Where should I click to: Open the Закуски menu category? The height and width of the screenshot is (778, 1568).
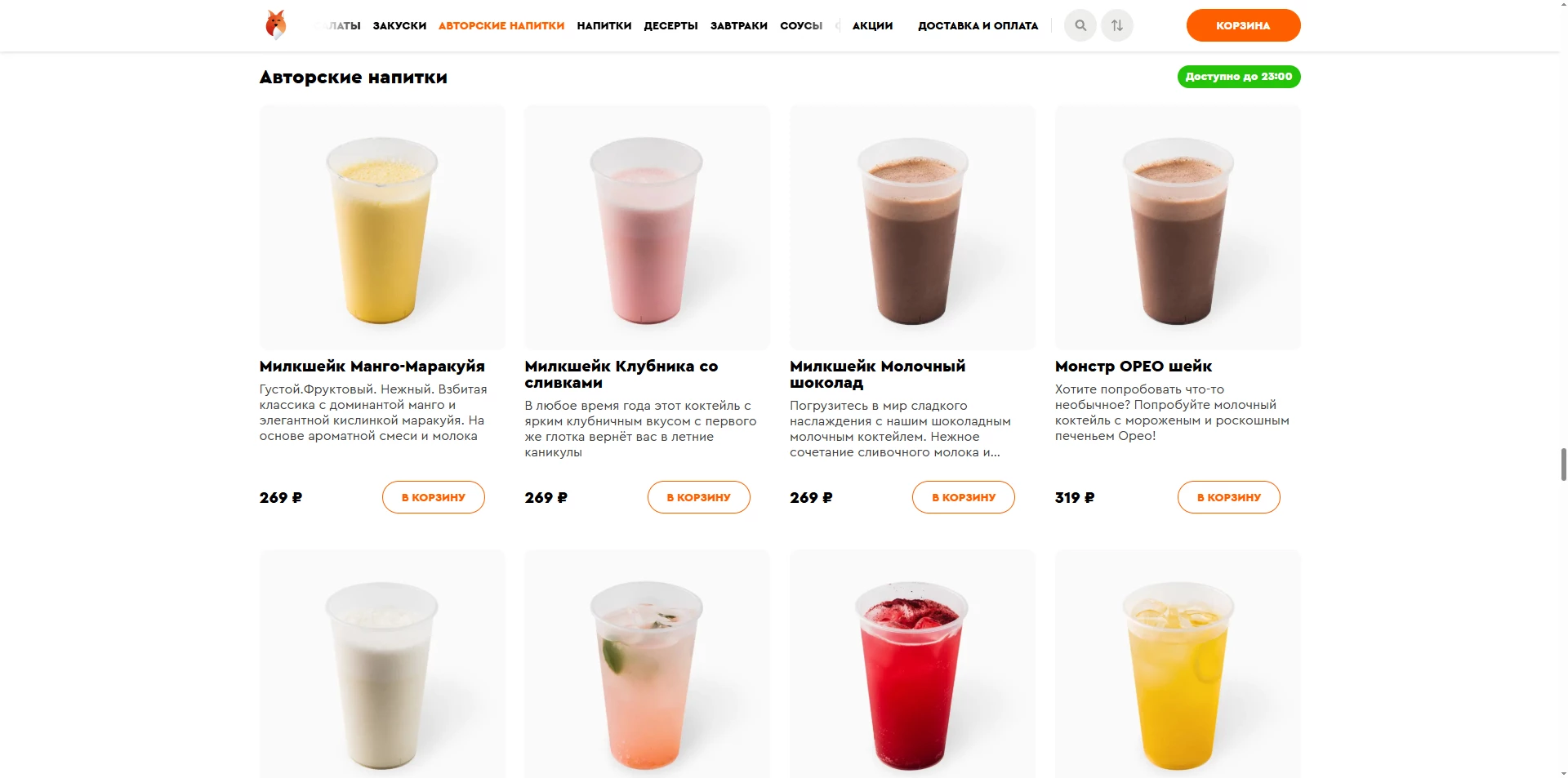click(399, 25)
